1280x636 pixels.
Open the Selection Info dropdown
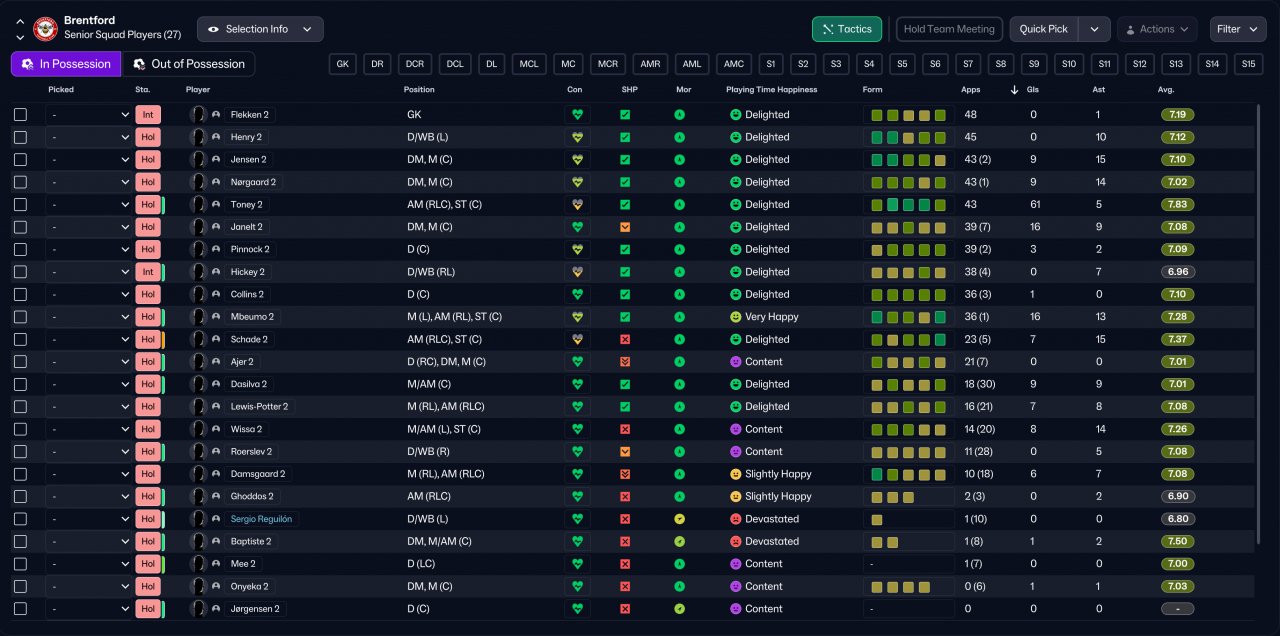click(x=260, y=29)
